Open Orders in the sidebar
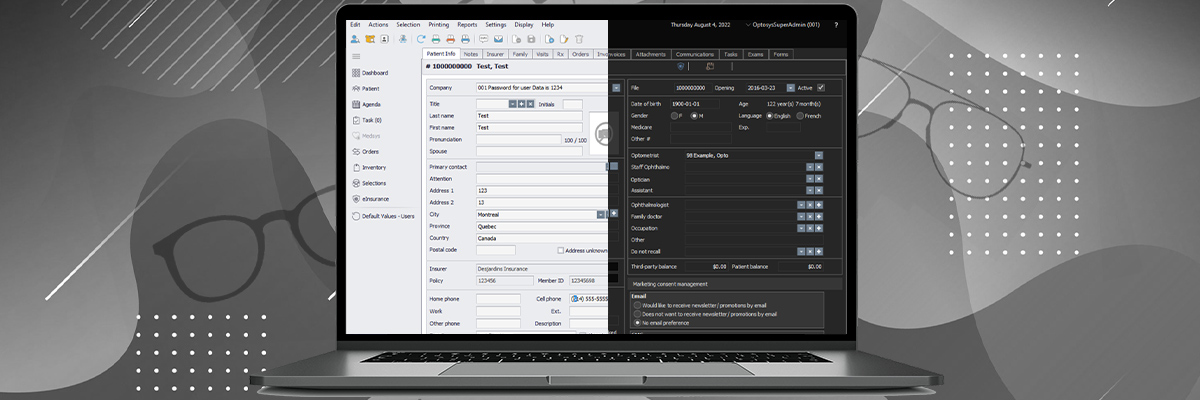1200x400 pixels. (x=366, y=152)
